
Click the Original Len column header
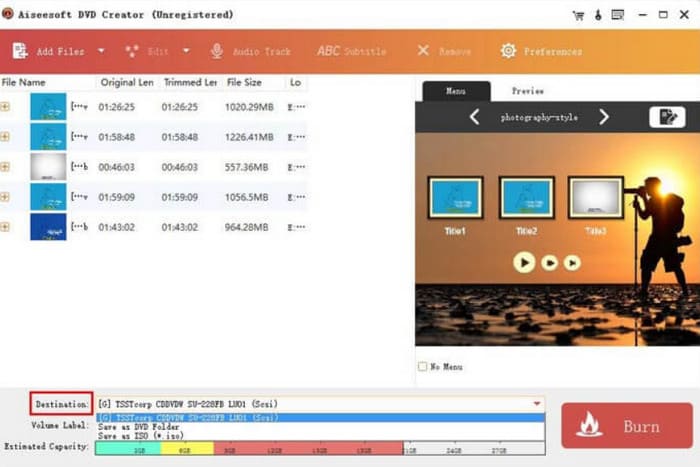click(x=127, y=83)
